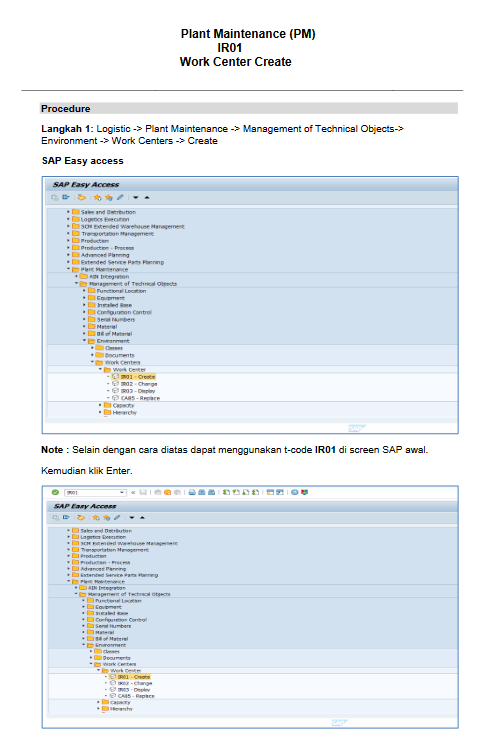Select IR01 - Create in lower tree
The height and width of the screenshot is (734, 494).
(x=129, y=677)
